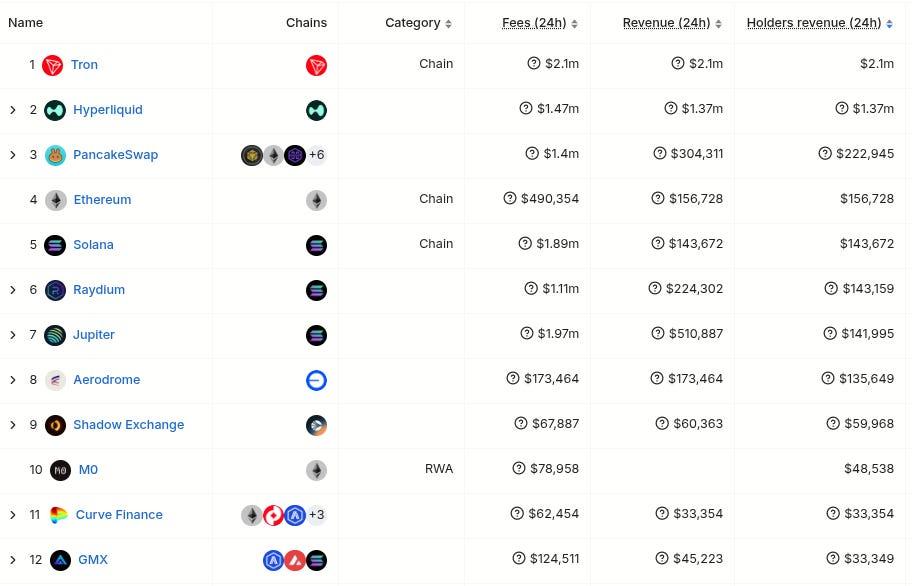Click the PancakeSwap bunny logo
This screenshot has width=912, height=586.
pyautogui.click(x=55, y=155)
